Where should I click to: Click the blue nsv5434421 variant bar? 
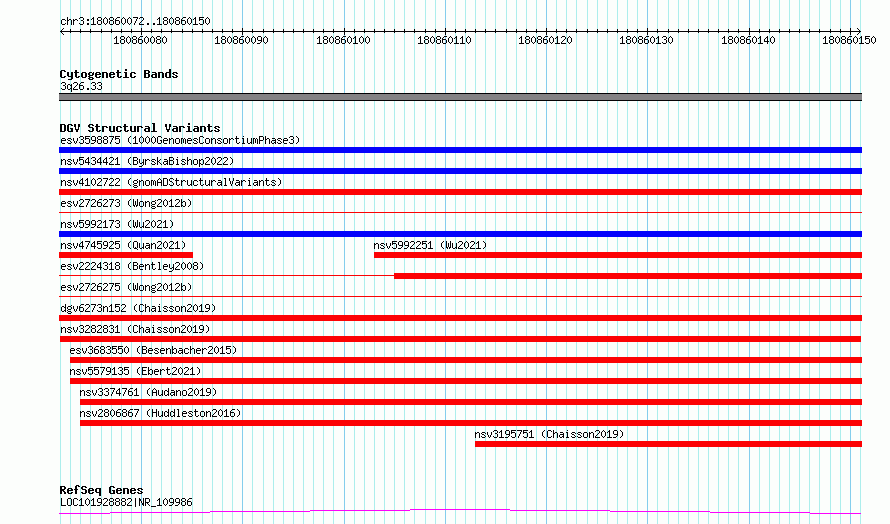460,171
